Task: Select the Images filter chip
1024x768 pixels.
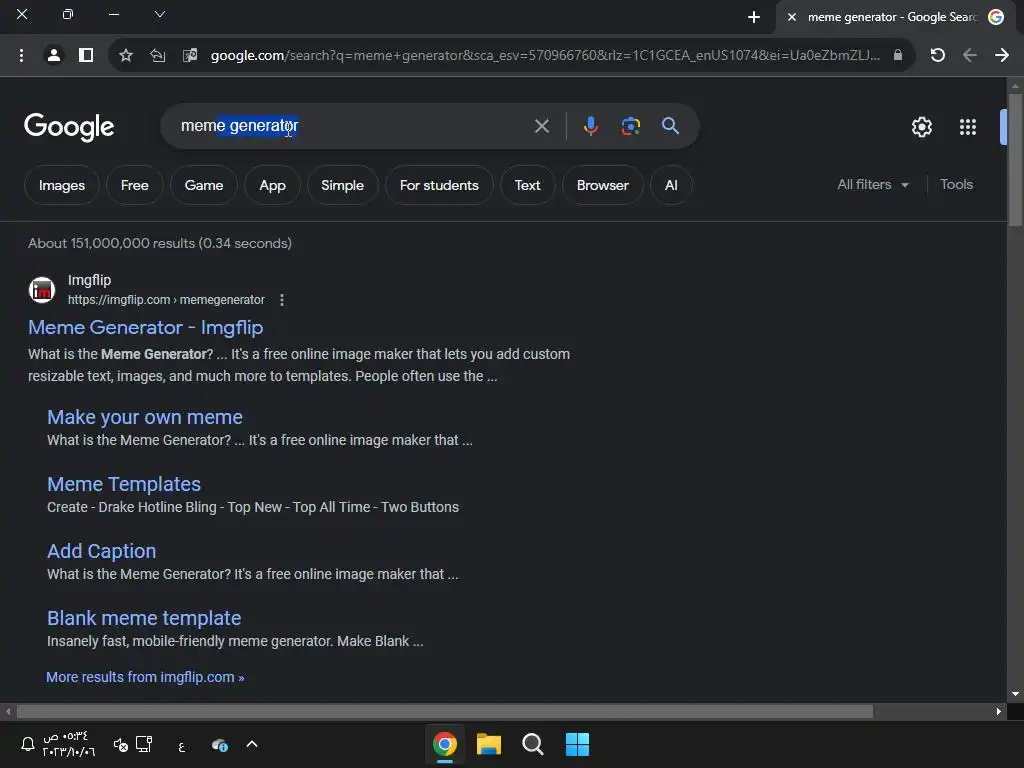Action: point(61,185)
